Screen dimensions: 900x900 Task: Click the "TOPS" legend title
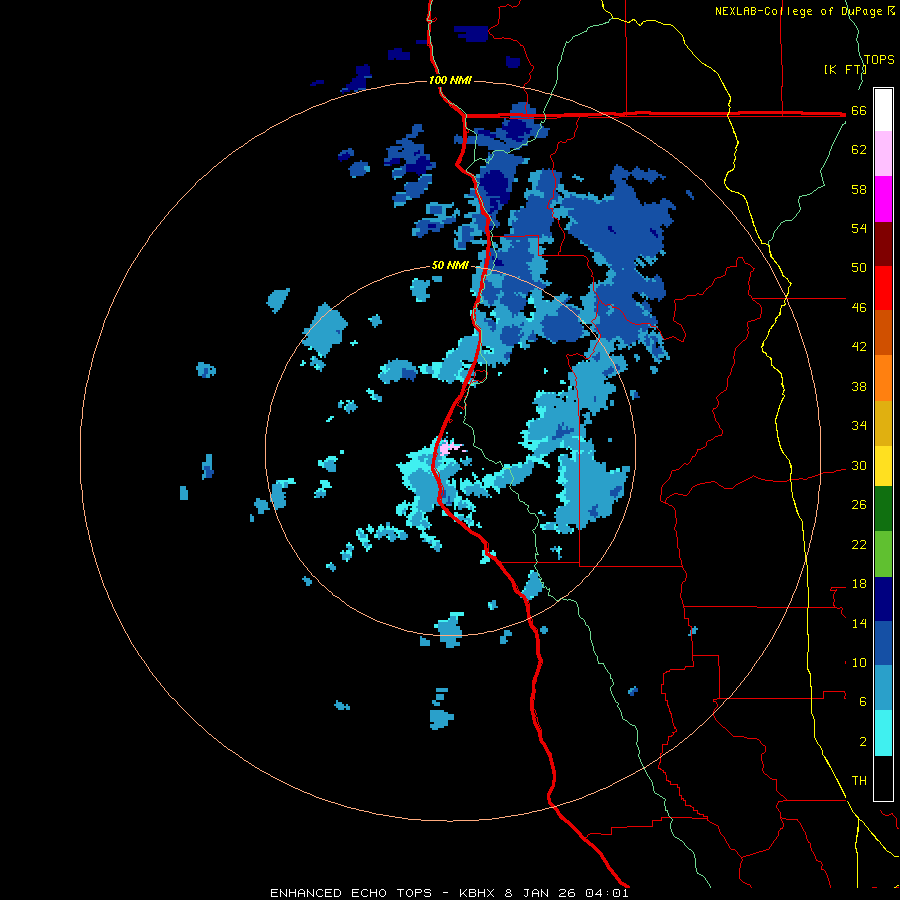coord(879,60)
